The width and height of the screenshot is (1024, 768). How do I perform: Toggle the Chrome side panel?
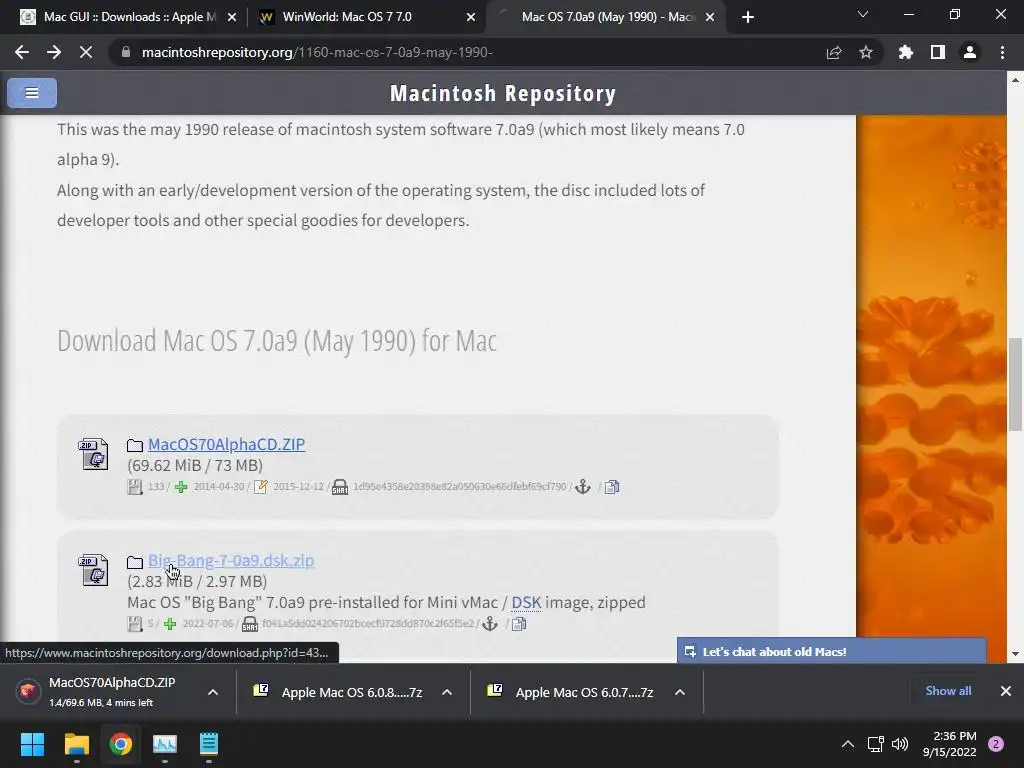click(x=938, y=52)
